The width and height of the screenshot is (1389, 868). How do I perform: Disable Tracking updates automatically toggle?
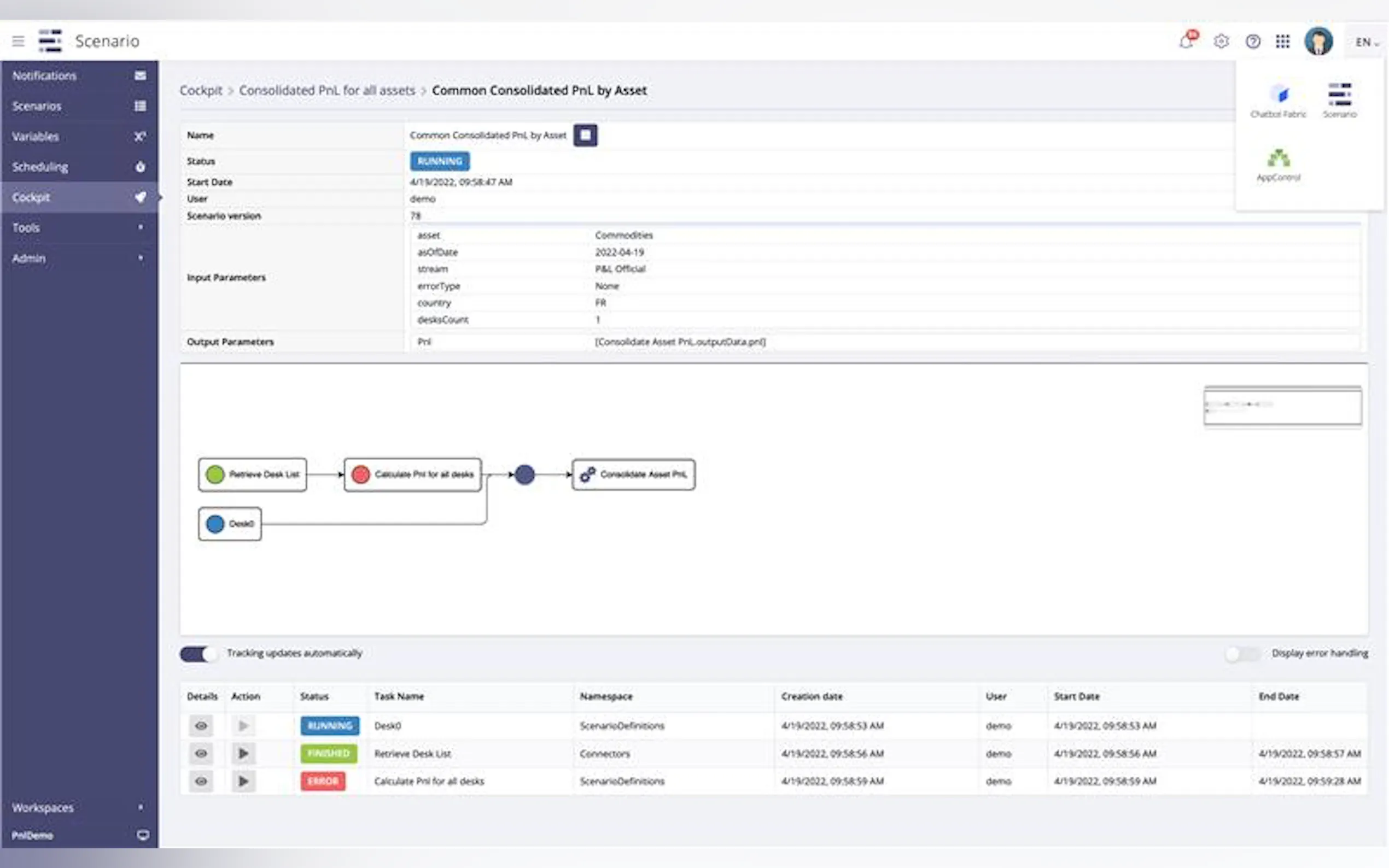(199, 653)
